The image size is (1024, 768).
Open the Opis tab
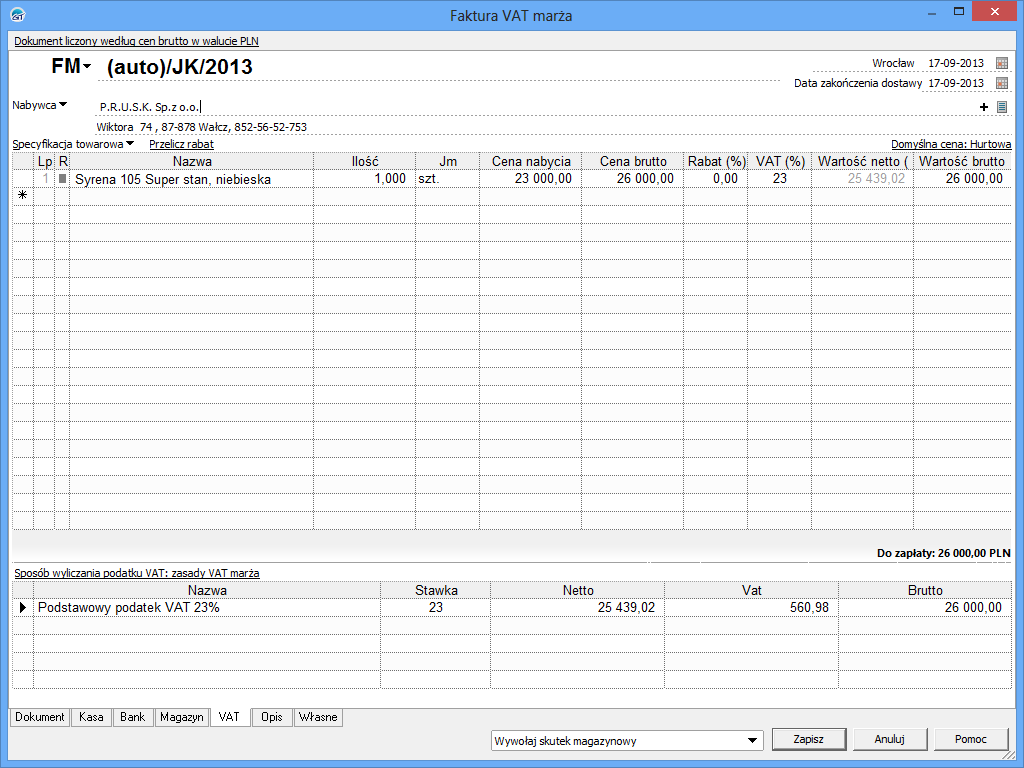tap(271, 717)
